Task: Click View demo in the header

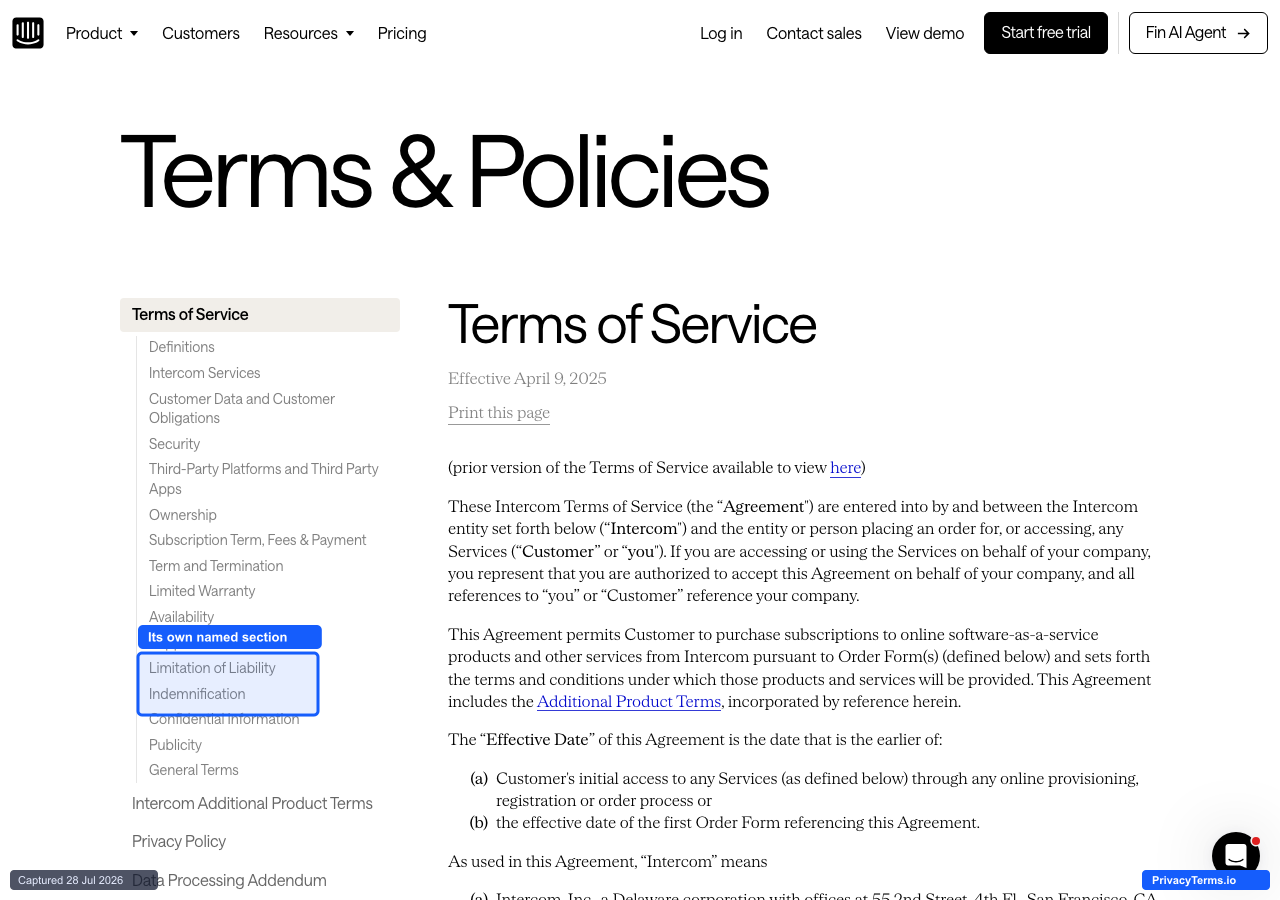Action: pos(925,33)
